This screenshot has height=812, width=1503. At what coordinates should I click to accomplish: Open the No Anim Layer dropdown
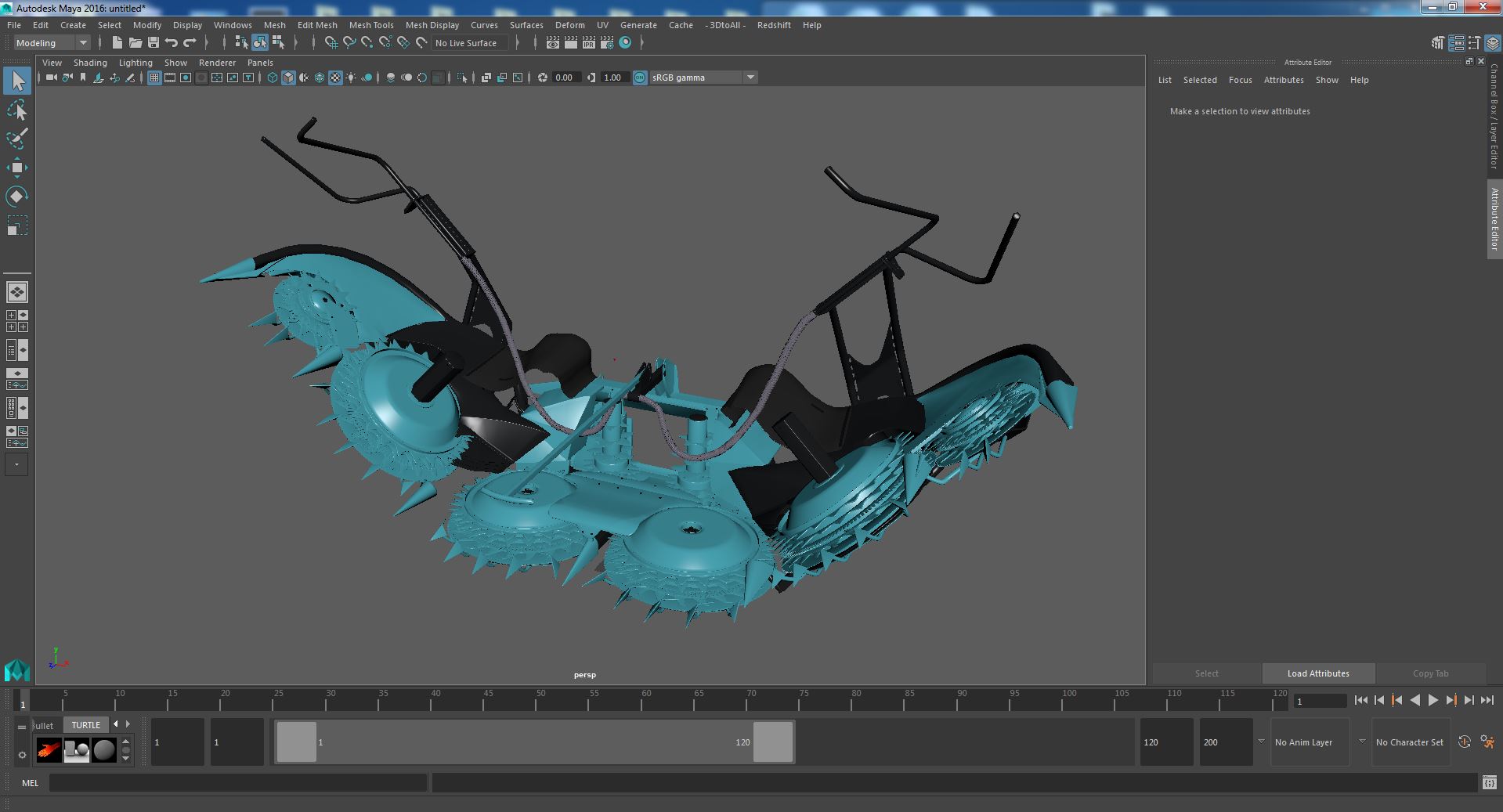coord(1309,742)
